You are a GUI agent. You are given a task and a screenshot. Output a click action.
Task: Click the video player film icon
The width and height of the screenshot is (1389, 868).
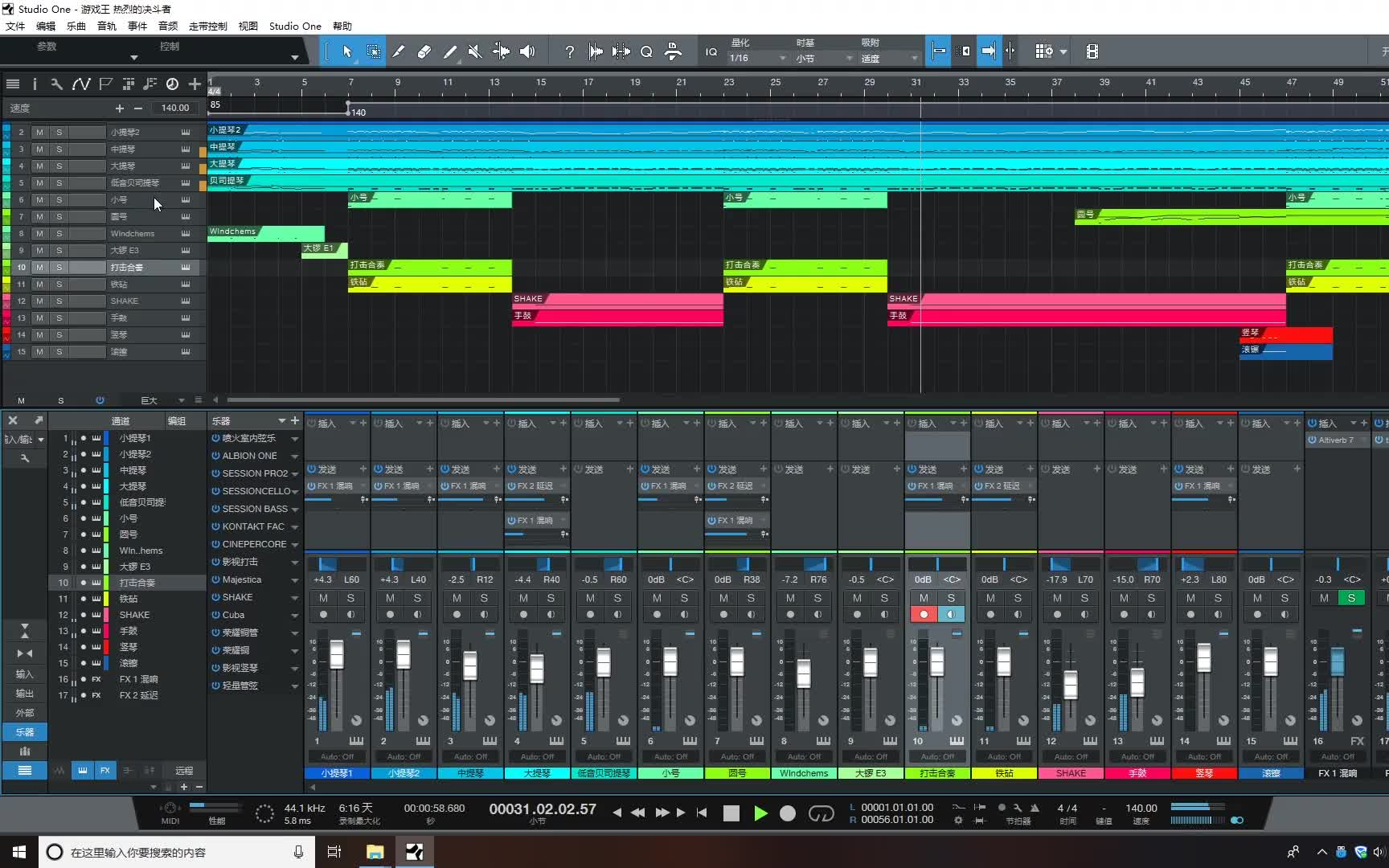pos(1092,51)
